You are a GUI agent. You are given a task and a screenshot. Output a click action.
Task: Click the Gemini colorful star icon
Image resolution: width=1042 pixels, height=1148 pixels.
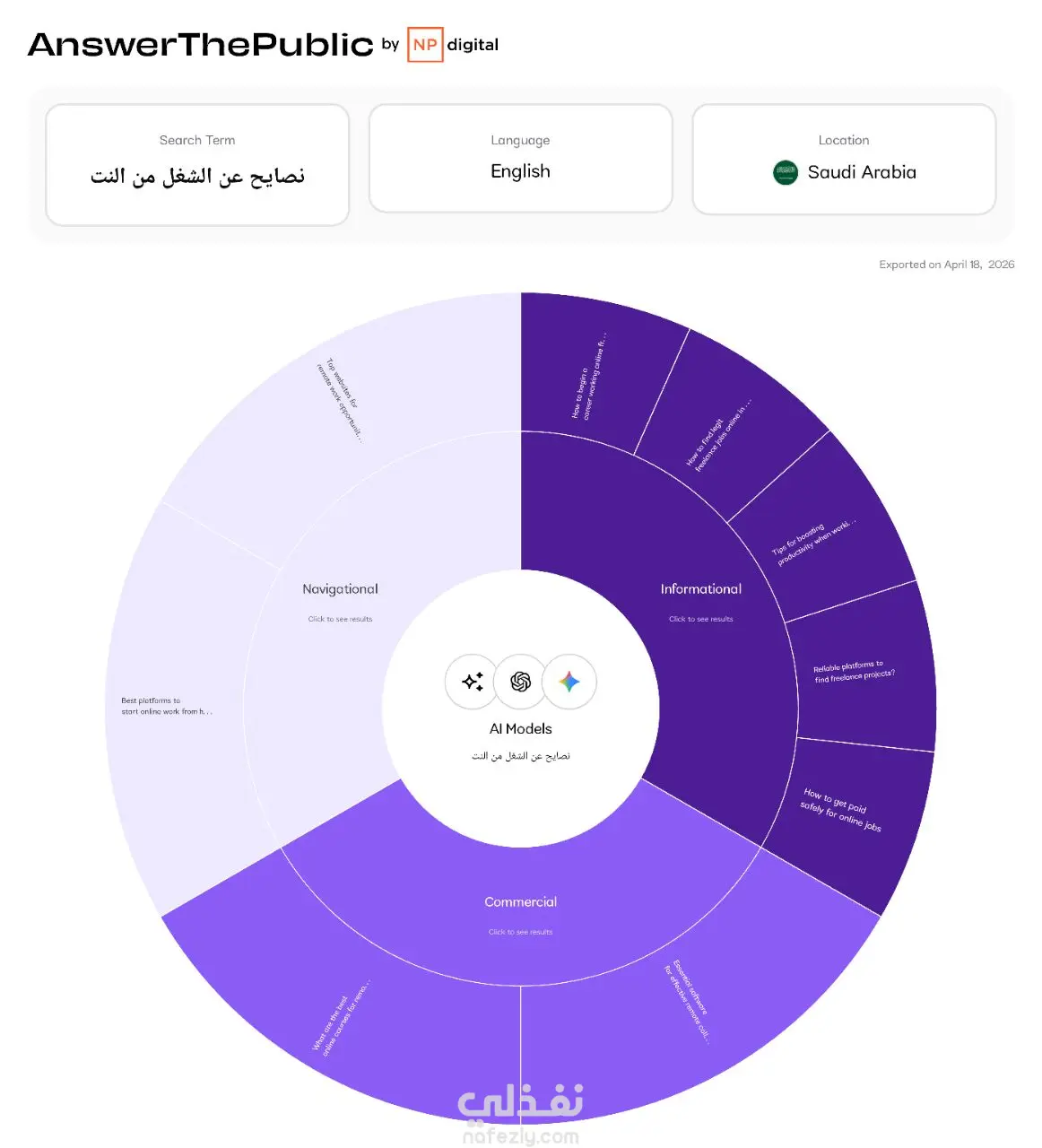click(x=569, y=682)
